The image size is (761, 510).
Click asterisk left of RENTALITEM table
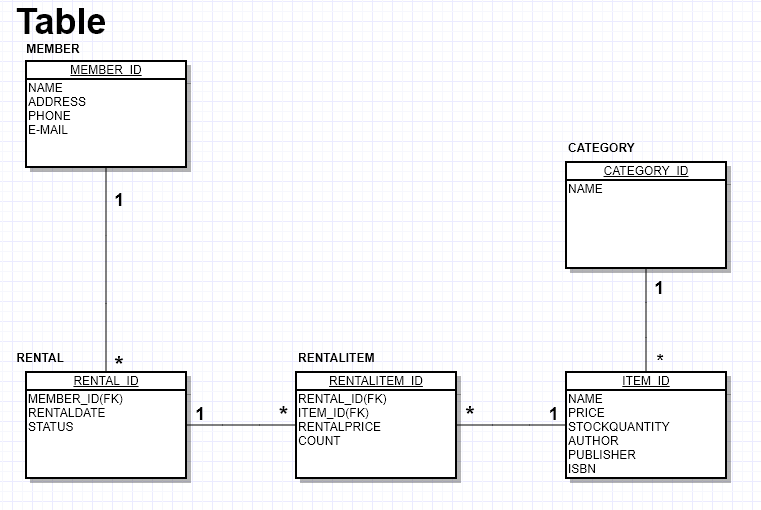pyautogui.click(x=283, y=412)
